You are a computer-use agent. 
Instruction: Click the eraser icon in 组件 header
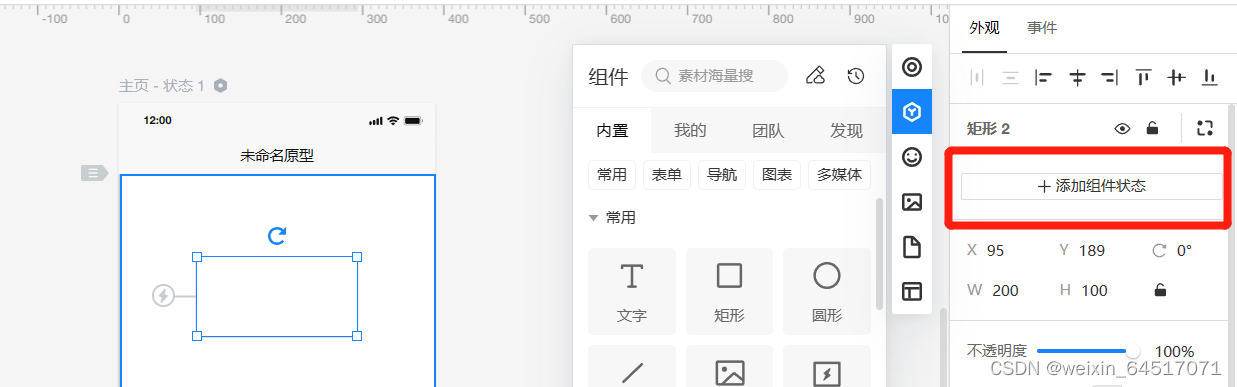tap(816, 76)
